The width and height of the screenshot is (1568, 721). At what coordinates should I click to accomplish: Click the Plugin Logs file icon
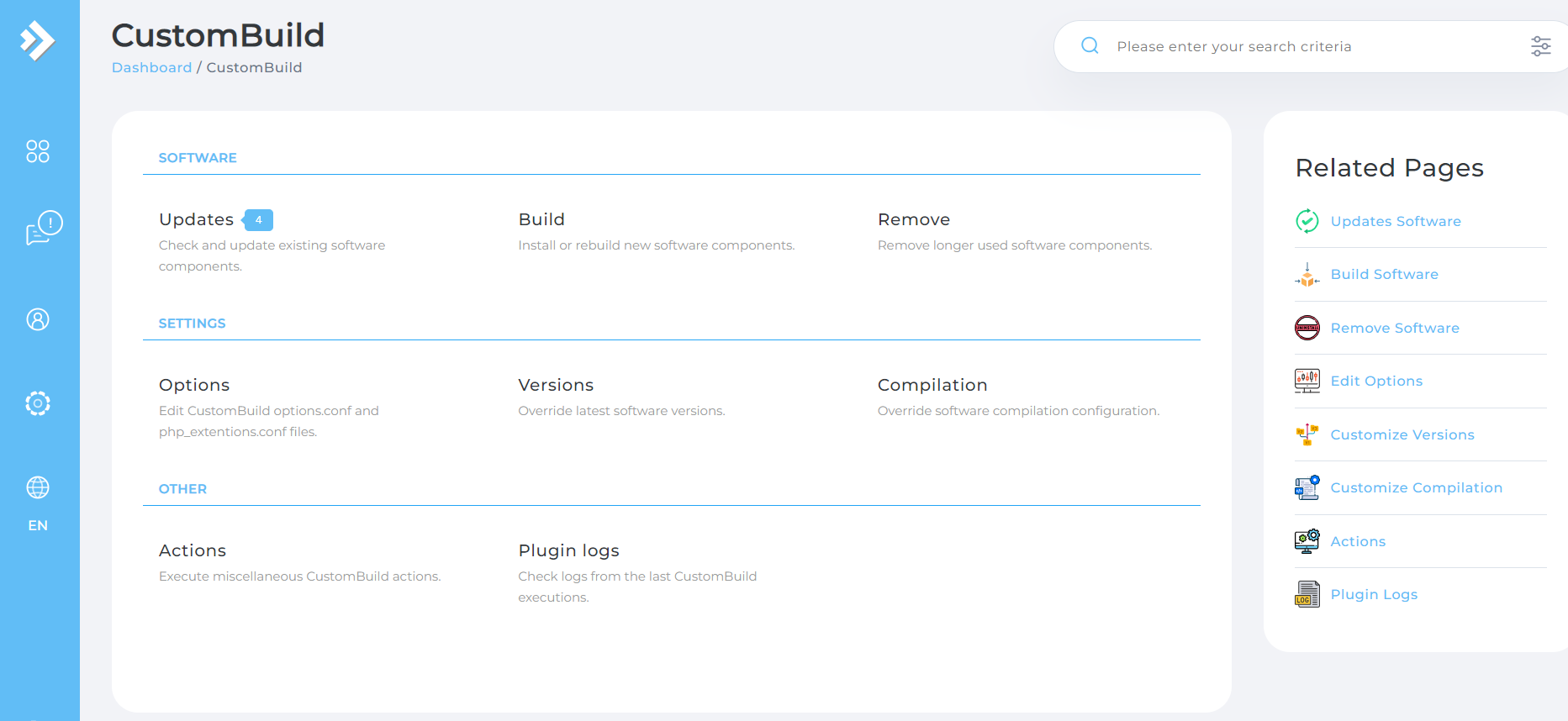tap(1307, 594)
